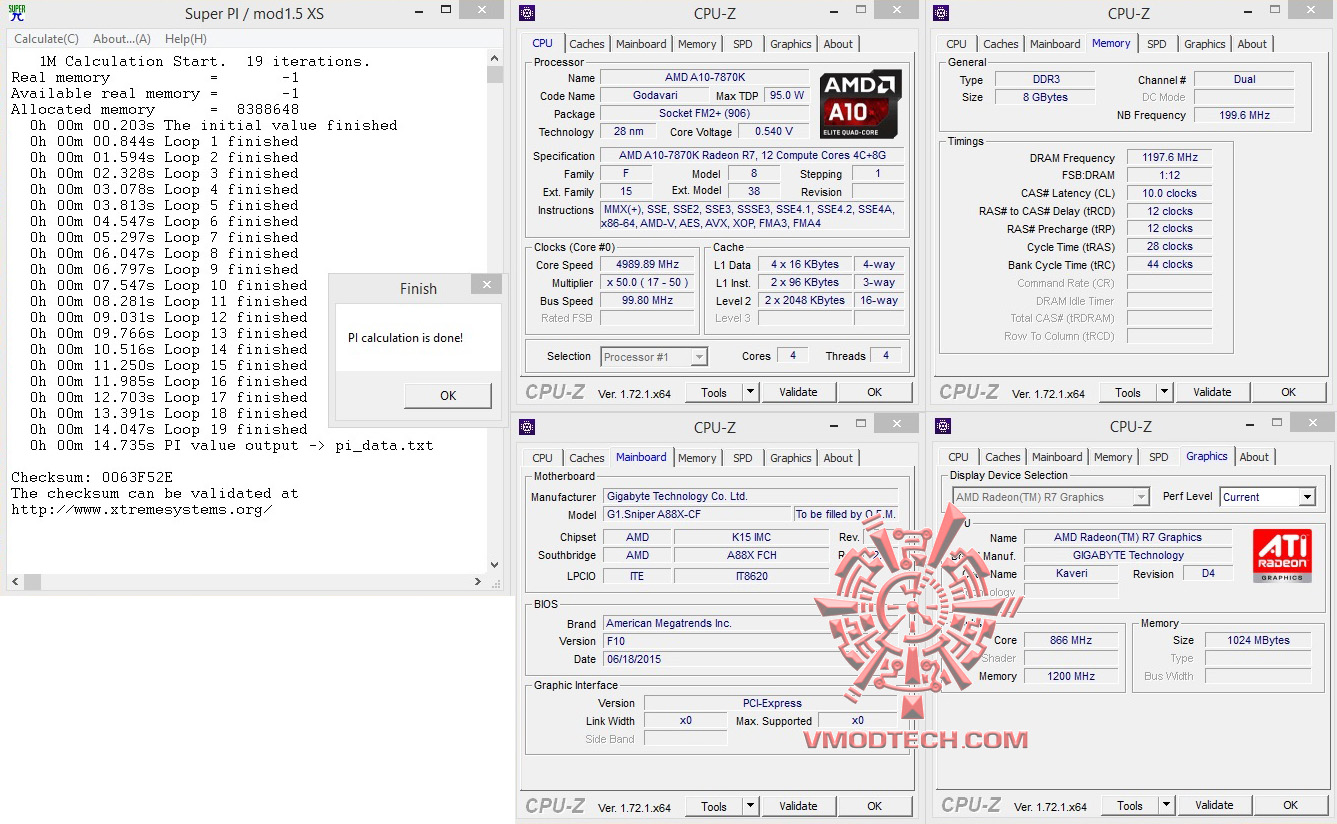Open the Graphics tab in the Memory tab window
Viewport: 1337px width, 824px height.
pyautogui.click(x=1204, y=44)
